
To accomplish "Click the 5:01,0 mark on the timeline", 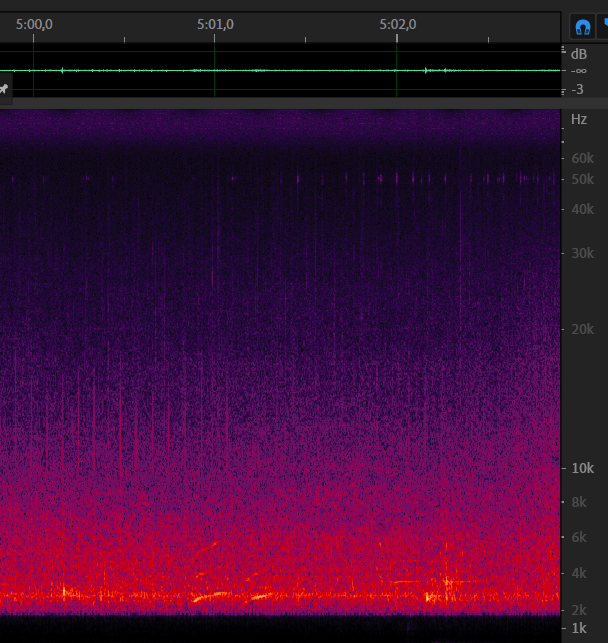I will click(x=215, y=25).
